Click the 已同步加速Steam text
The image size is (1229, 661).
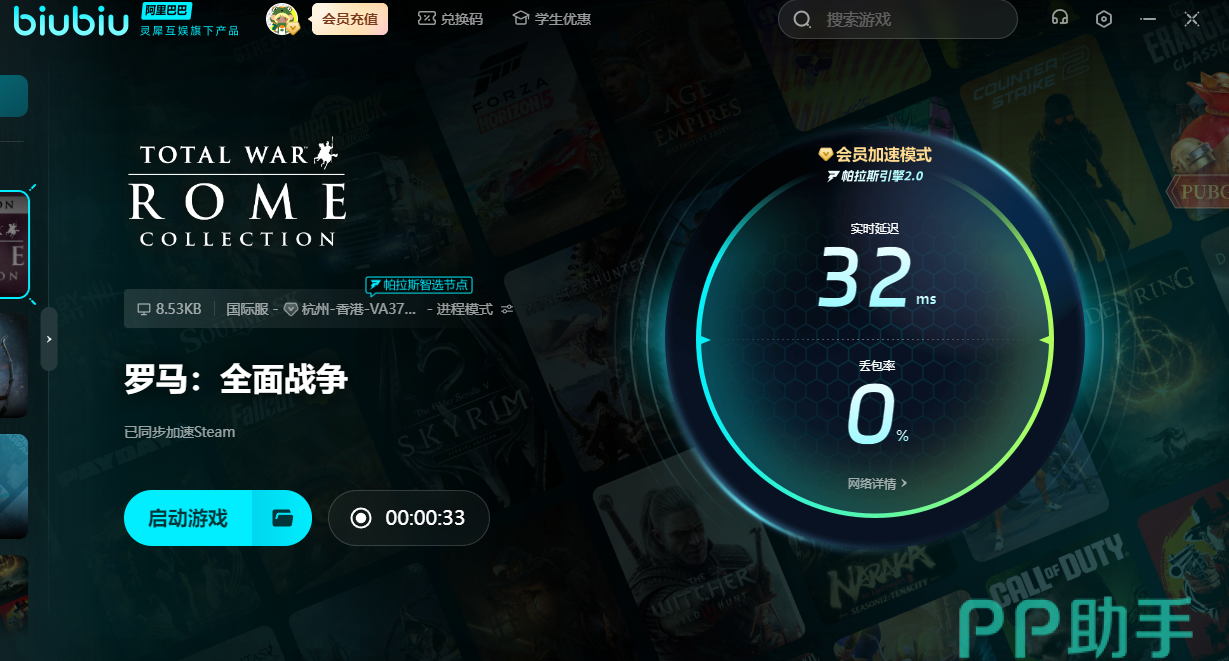[x=180, y=432]
